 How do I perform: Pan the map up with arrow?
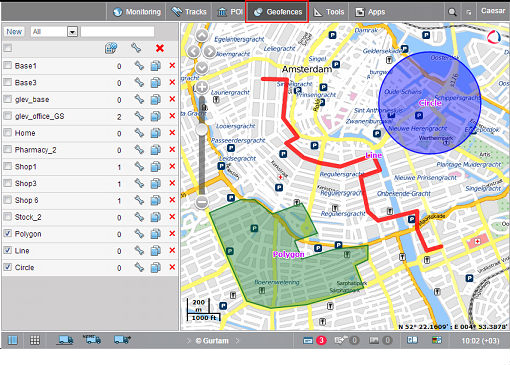(202, 35)
